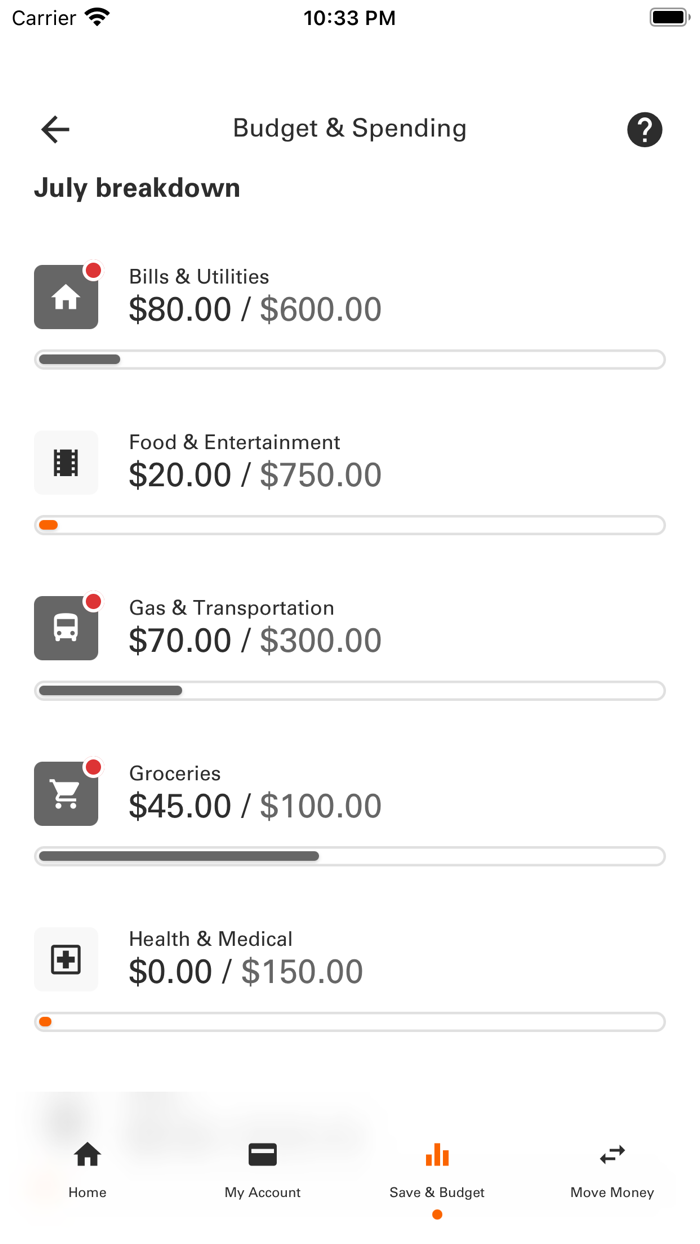Image resolution: width=700 pixels, height=1244 pixels.
Task: Tap the red alert dot on Groceries
Action: [x=94, y=767]
